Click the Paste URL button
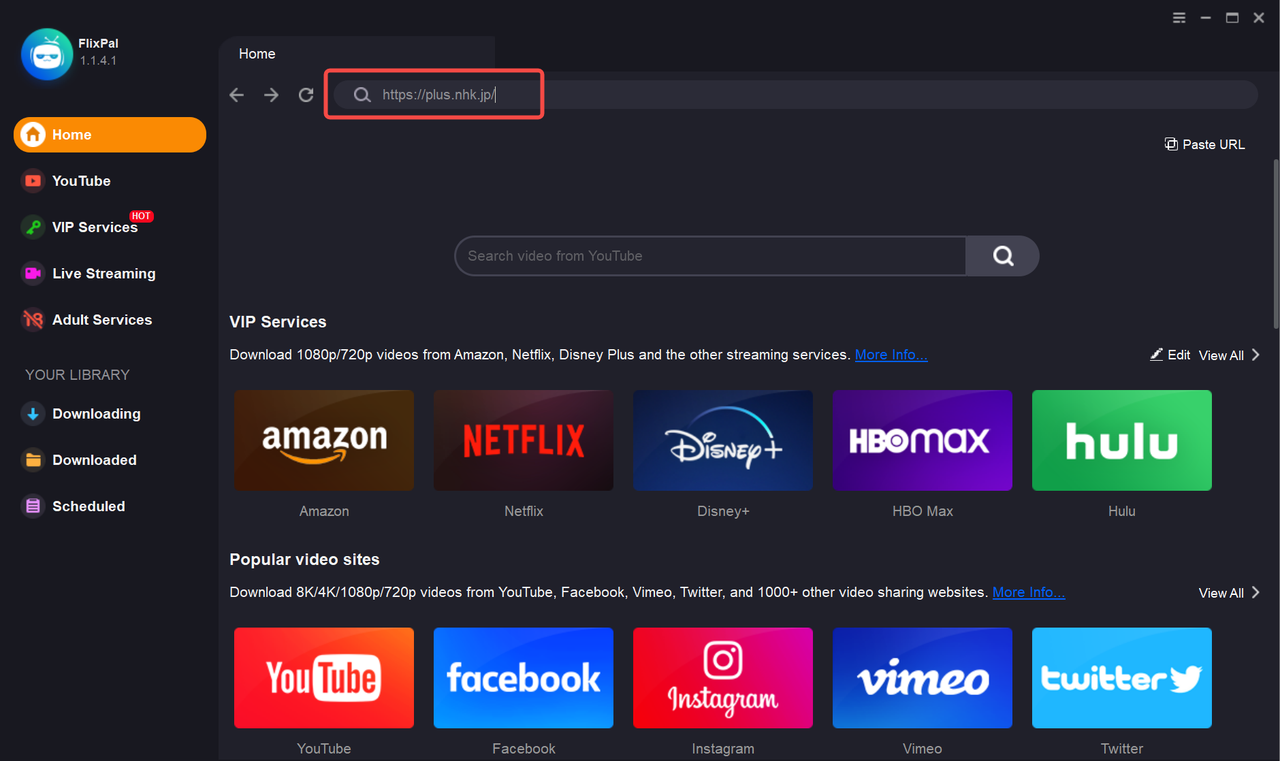1280x761 pixels. (x=1205, y=144)
